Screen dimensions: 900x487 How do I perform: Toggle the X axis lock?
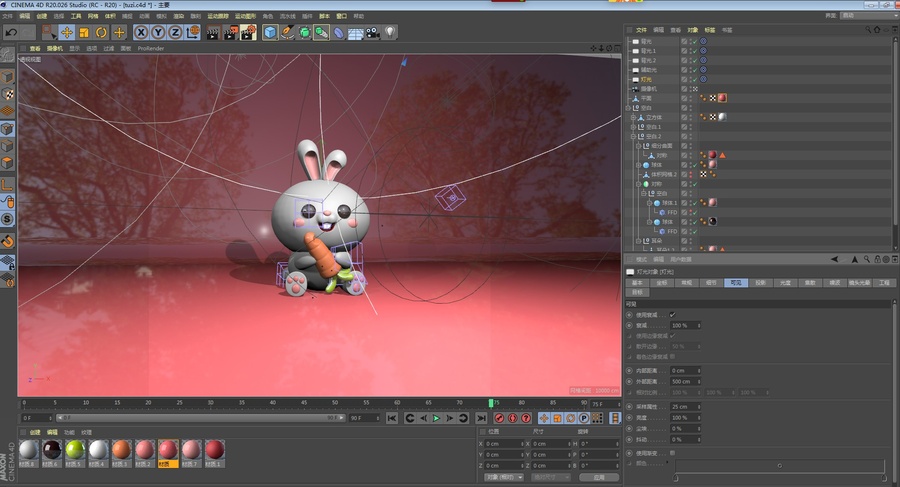click(x=141, y=33)
